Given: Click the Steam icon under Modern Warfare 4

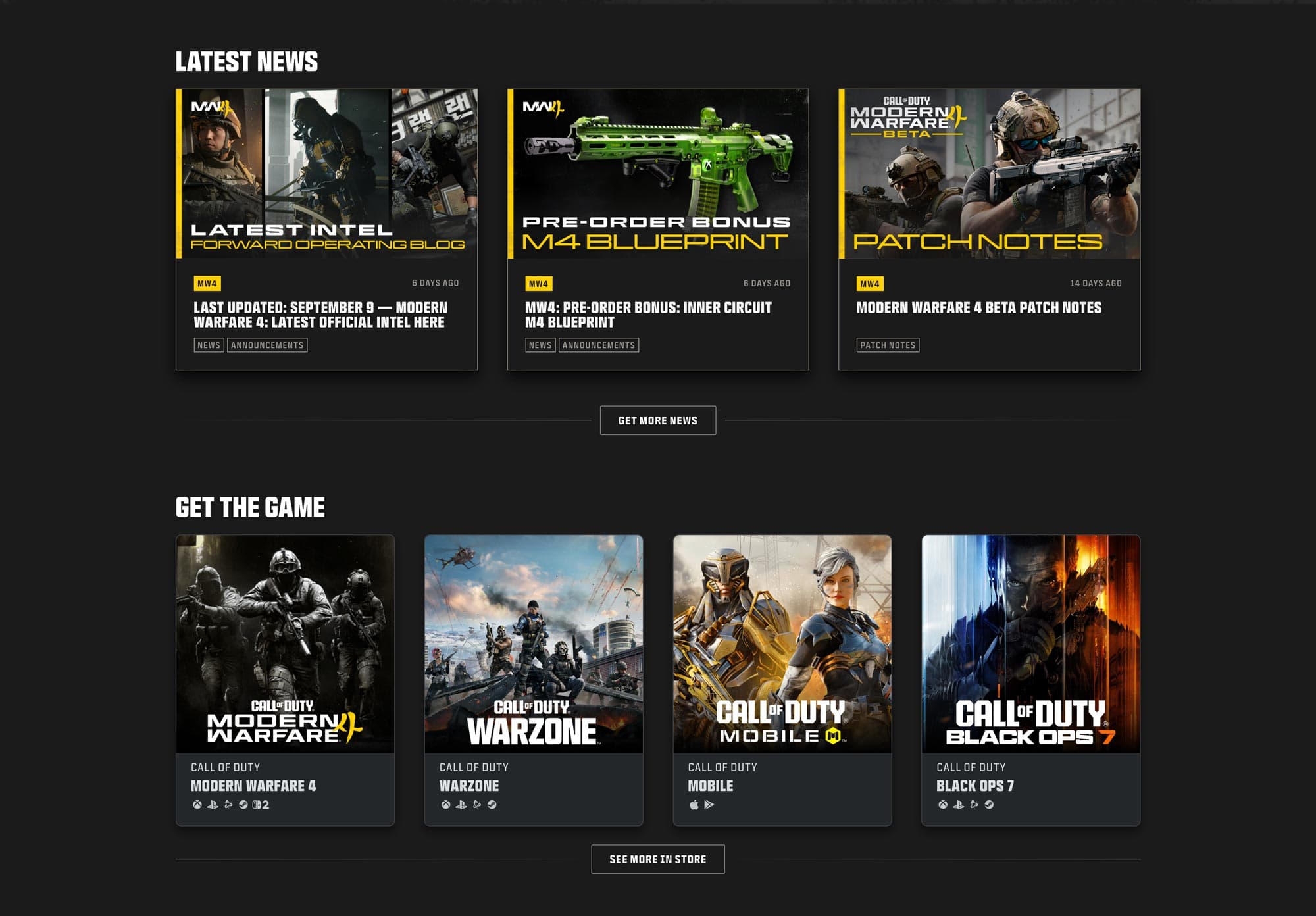Looking at the screenshot, I should tap(243, 804).
